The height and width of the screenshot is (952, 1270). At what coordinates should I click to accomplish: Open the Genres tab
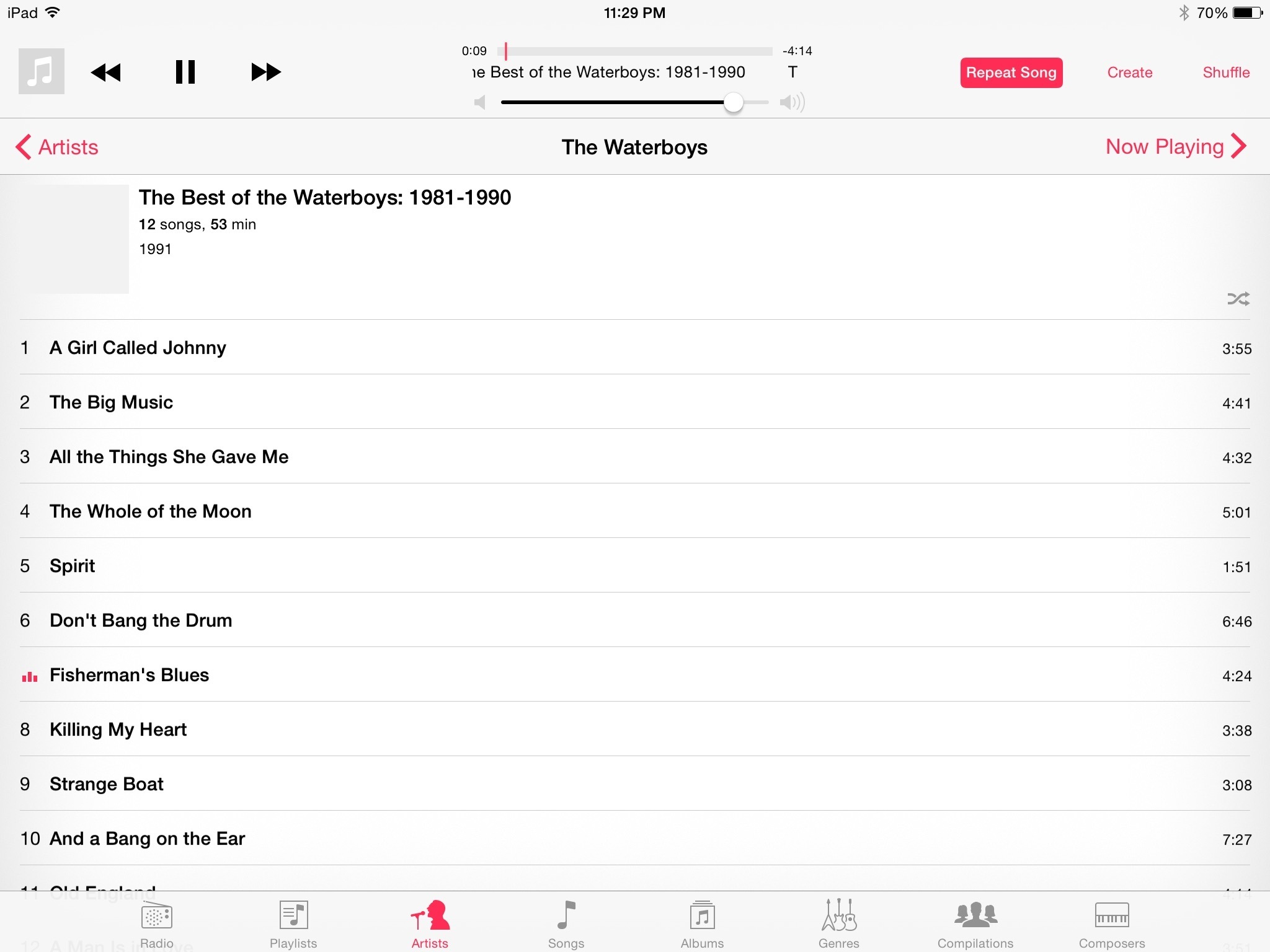pos(838,925)
